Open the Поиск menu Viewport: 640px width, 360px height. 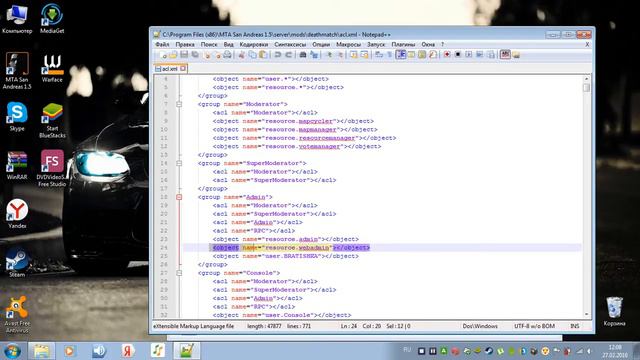coord(209,44)
